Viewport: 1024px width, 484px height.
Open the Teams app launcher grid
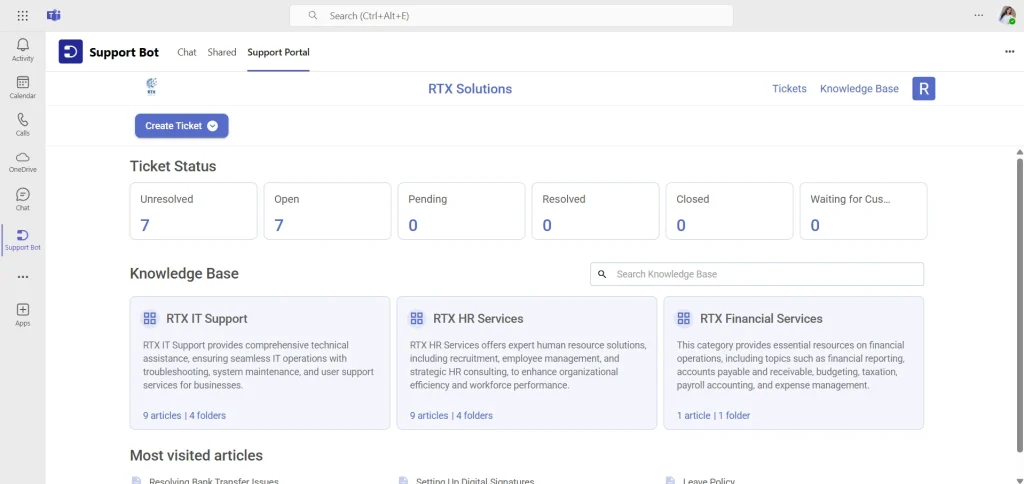23,15
